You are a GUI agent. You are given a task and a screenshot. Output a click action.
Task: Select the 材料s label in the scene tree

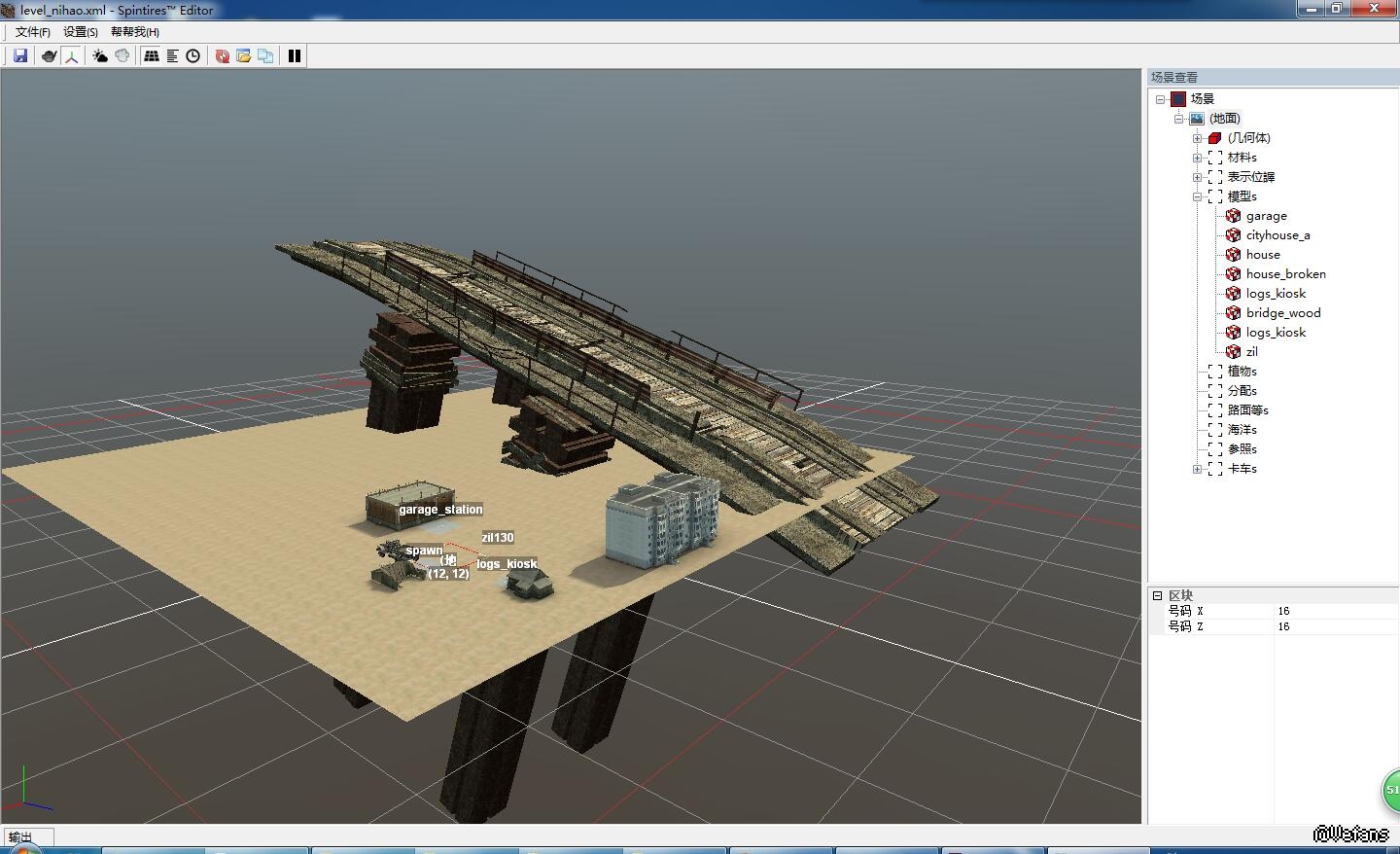1242,158
